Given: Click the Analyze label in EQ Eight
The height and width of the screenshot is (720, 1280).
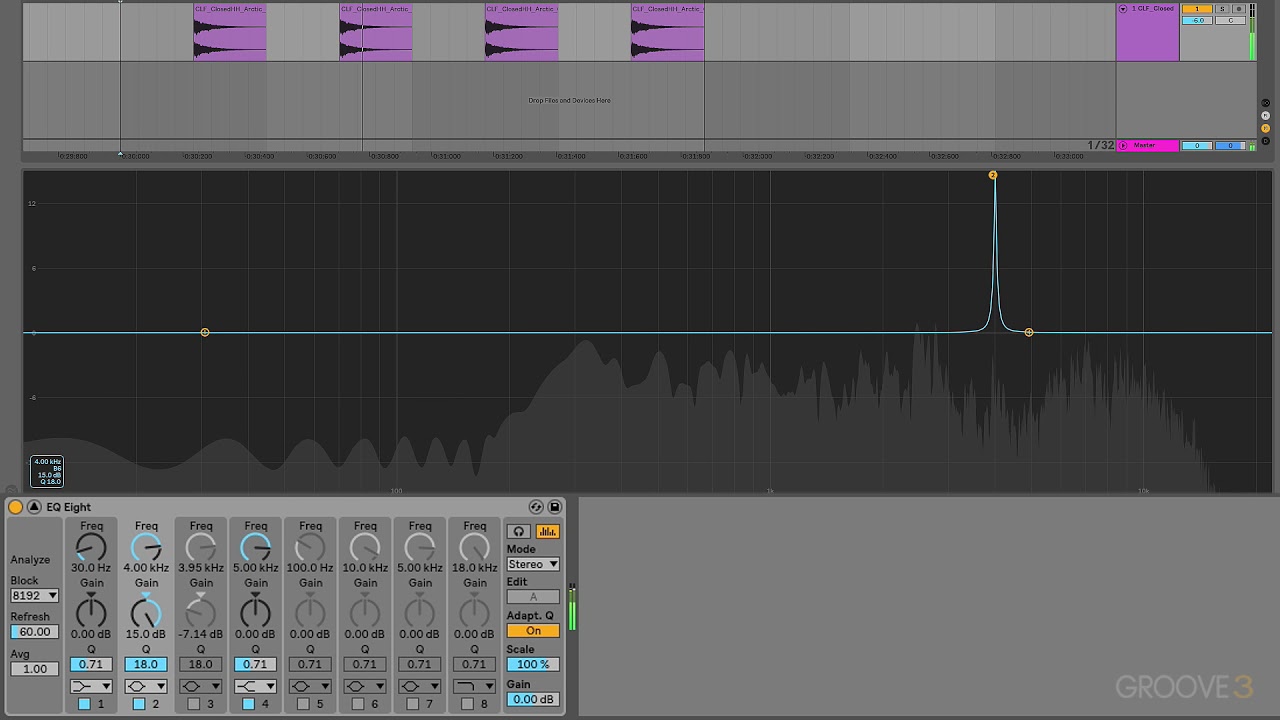Looking at the screenshot, I should (x=30, y=560).
